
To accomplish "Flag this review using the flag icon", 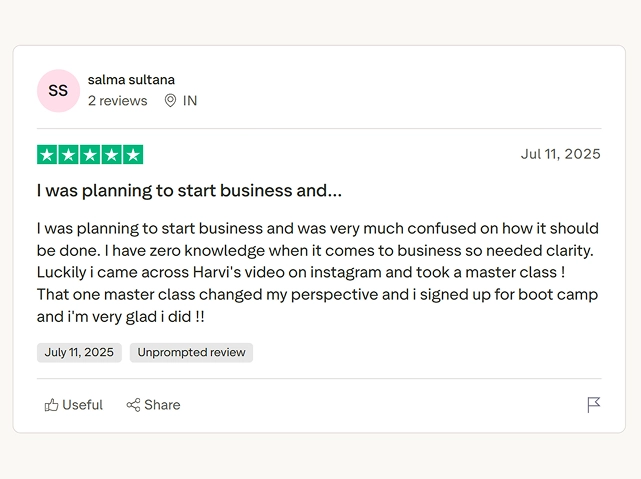I will pyautogui.click(x=594, y=405).
